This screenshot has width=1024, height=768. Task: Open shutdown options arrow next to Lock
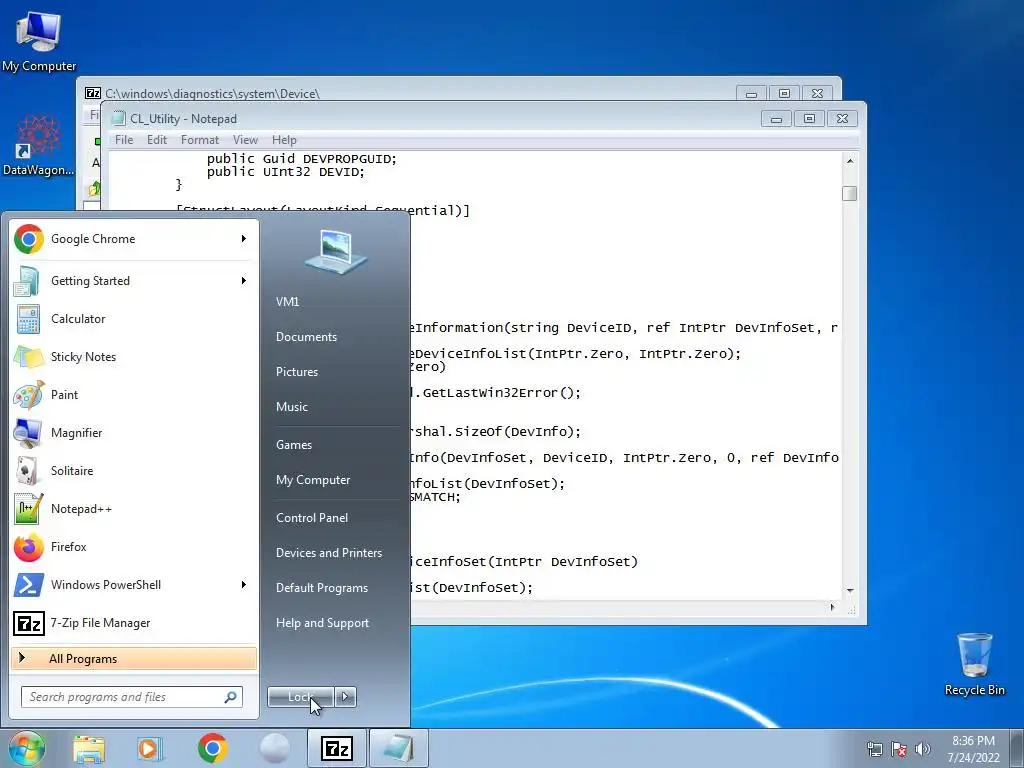(x=345, y=697)
